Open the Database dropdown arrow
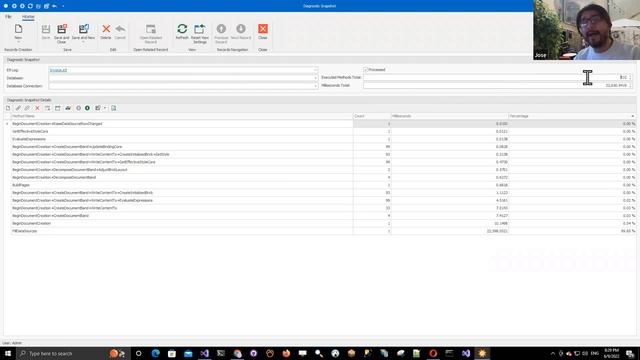The image size is (640, 360). click(x=315, y=78)
